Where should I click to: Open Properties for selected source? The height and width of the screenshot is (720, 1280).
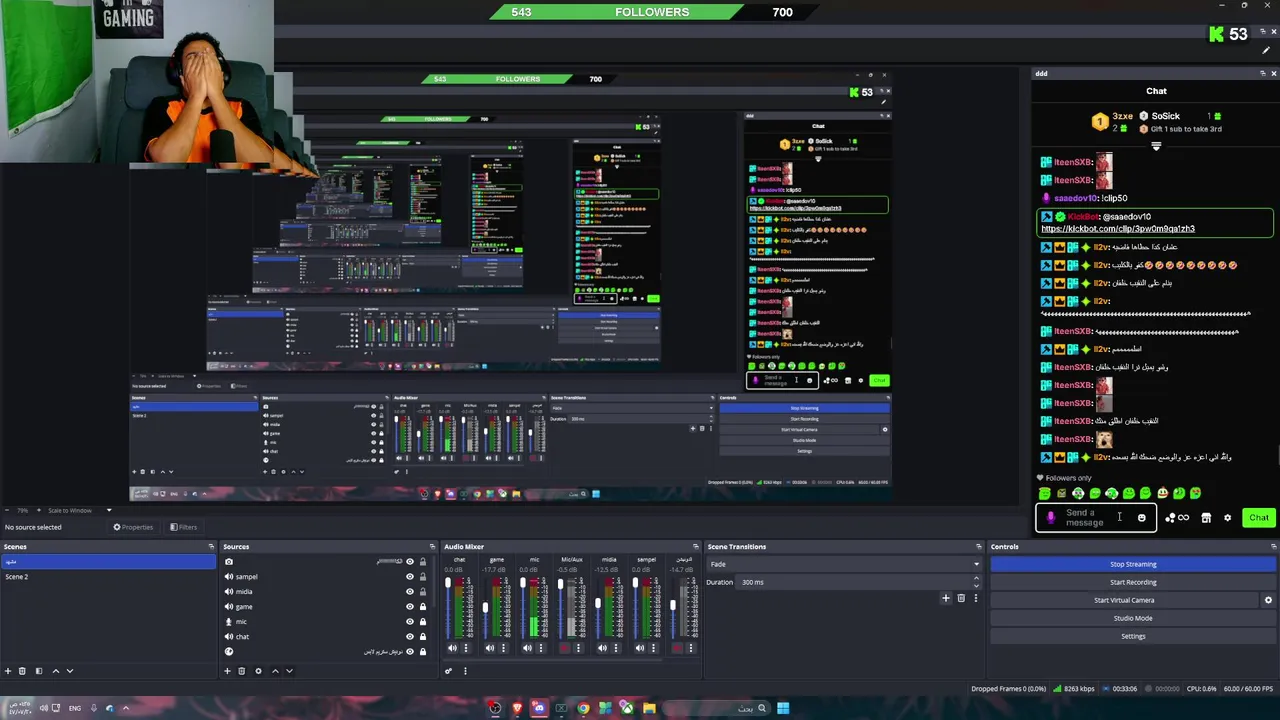point(133,527)
